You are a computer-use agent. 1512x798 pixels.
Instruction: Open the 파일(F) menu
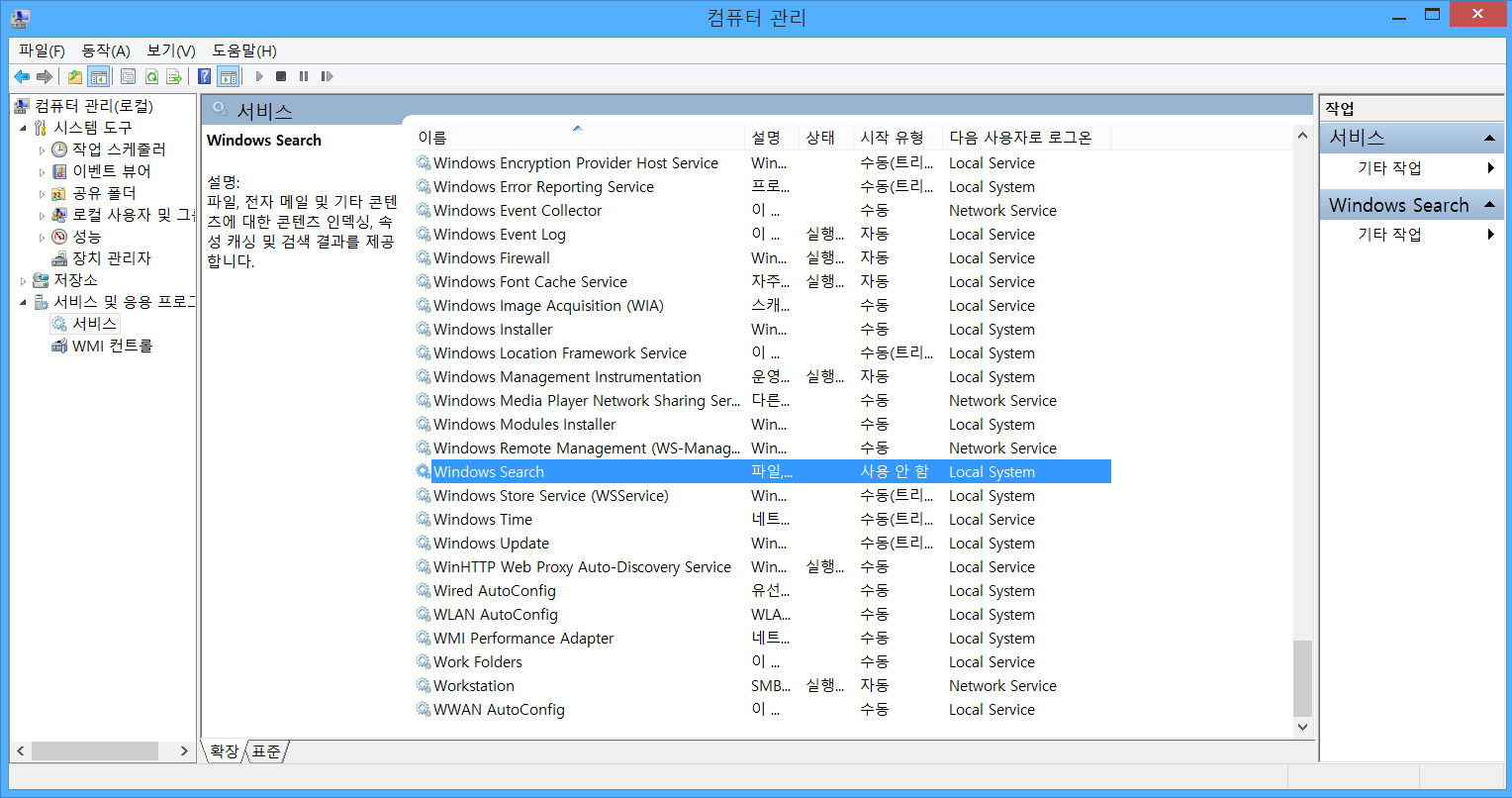[42, 50]
